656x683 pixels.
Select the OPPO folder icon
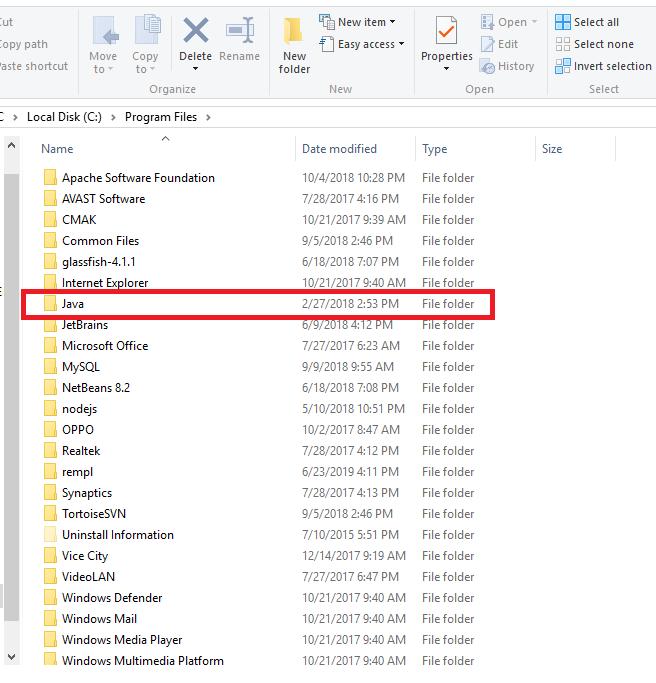point(50,429)
